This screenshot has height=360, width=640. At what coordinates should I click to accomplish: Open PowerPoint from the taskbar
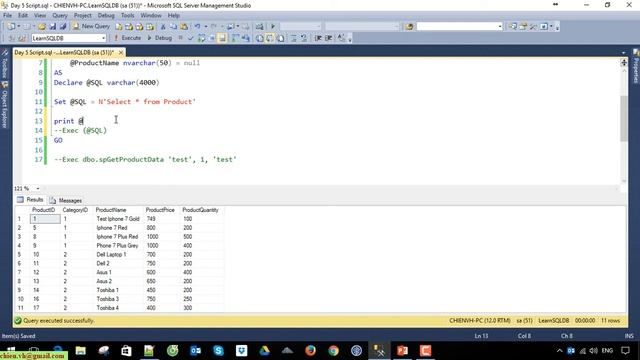[402, 351]
